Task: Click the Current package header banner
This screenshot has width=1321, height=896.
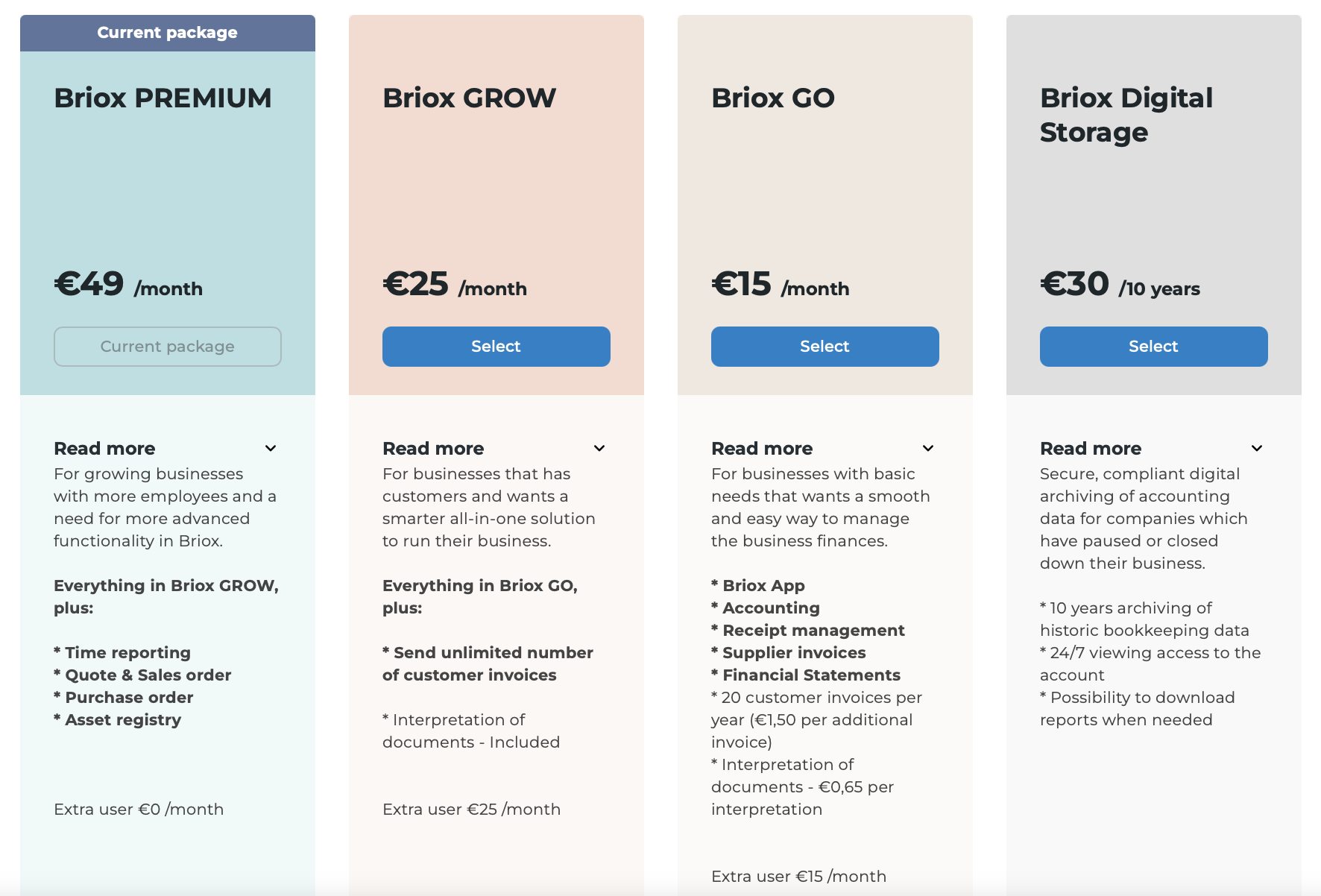Action: [x=167, y=33]
